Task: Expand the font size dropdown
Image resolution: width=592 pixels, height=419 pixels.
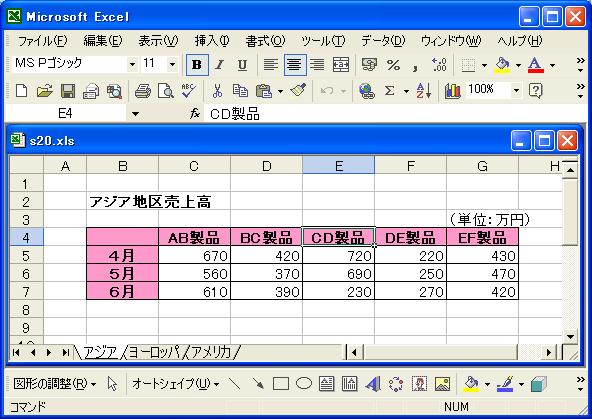Action: (172, 65)
